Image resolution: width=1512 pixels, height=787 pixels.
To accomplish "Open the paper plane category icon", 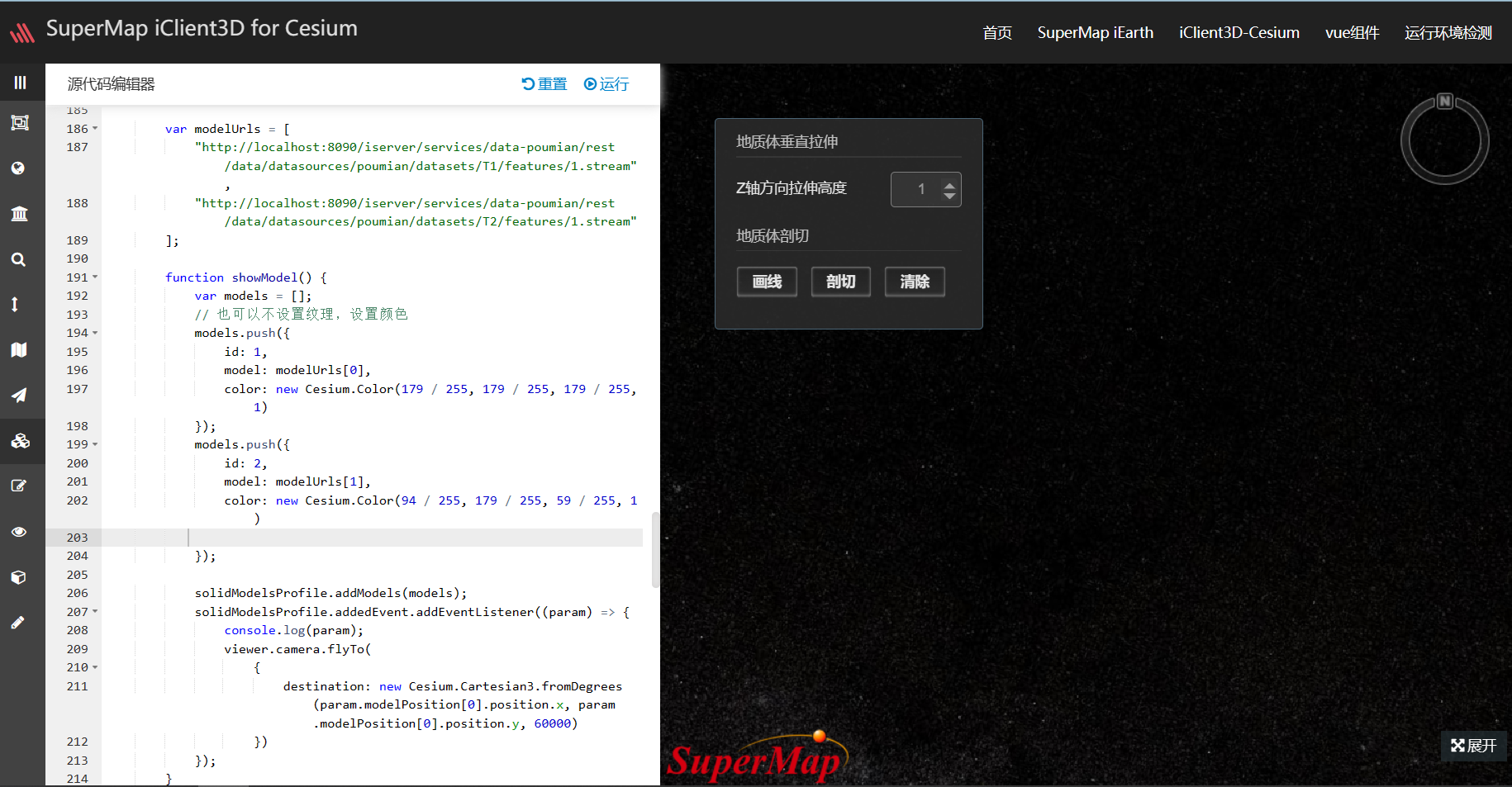I will pos(19,395).
